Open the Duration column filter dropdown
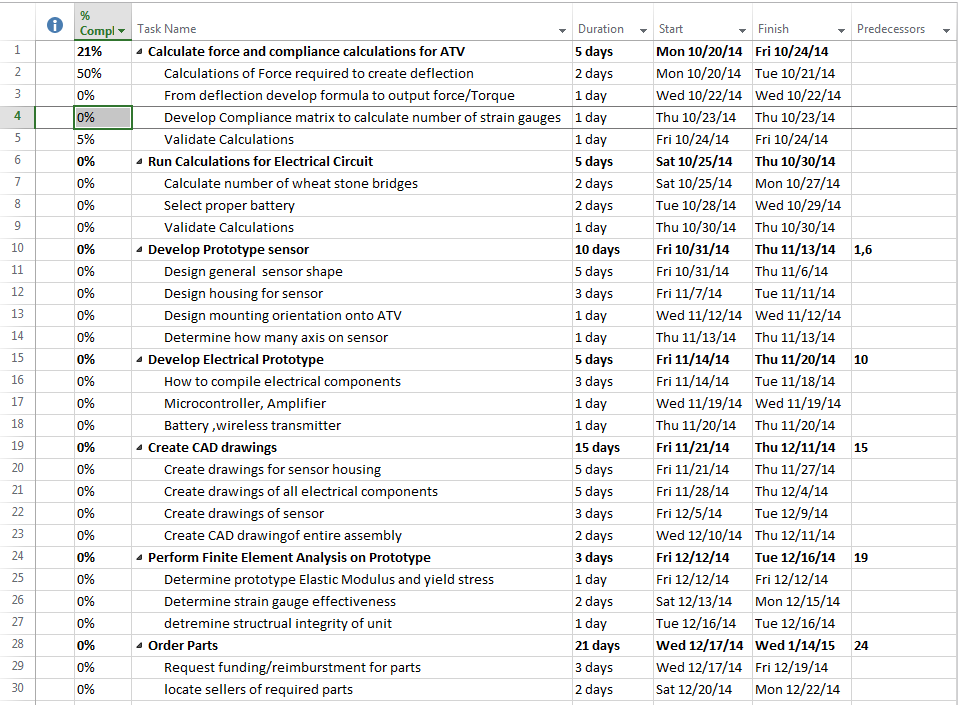 tap(643, 30)
